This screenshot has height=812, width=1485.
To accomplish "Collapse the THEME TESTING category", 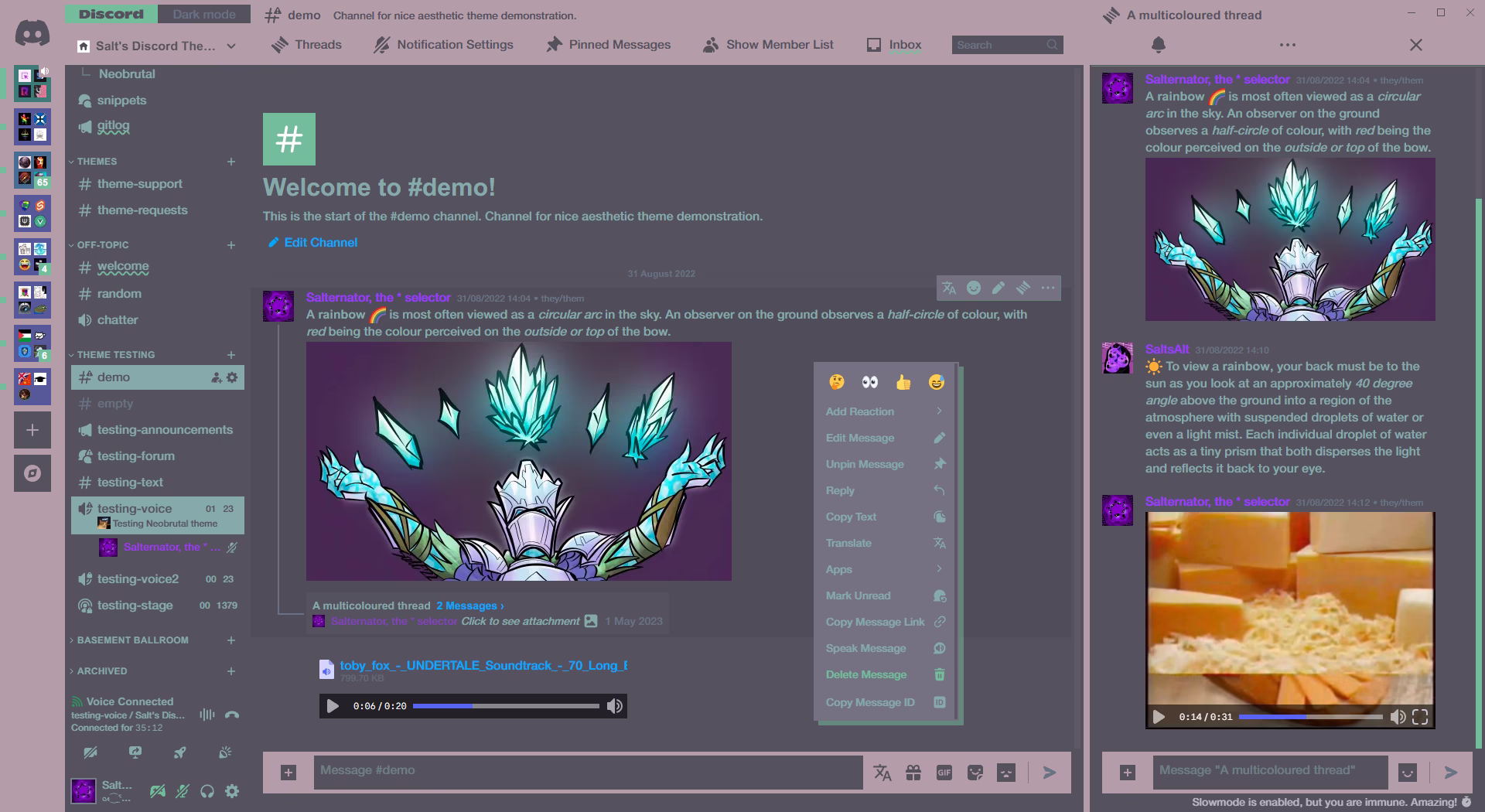I will coord(113,354).
